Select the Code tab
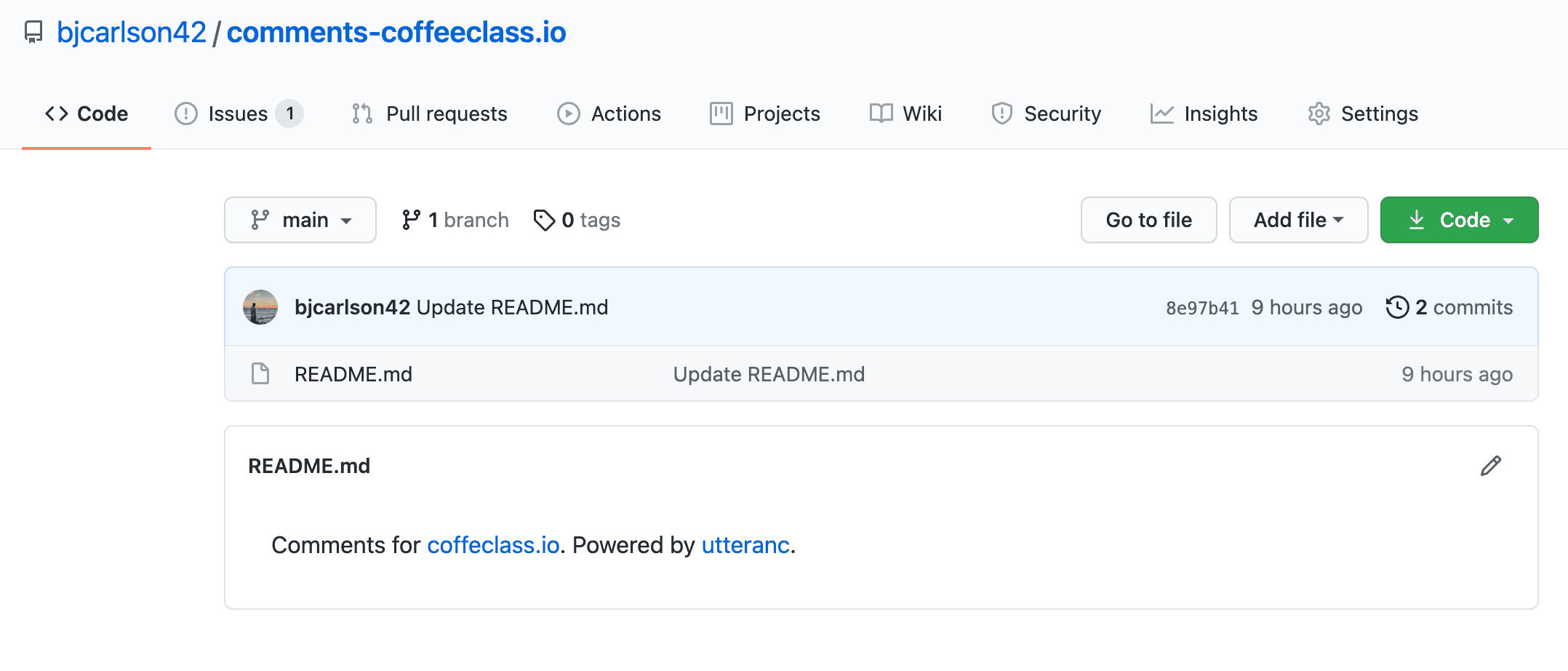Viewport: 1568px width, 671px height. pyautogui.click(x=86, y=114)
